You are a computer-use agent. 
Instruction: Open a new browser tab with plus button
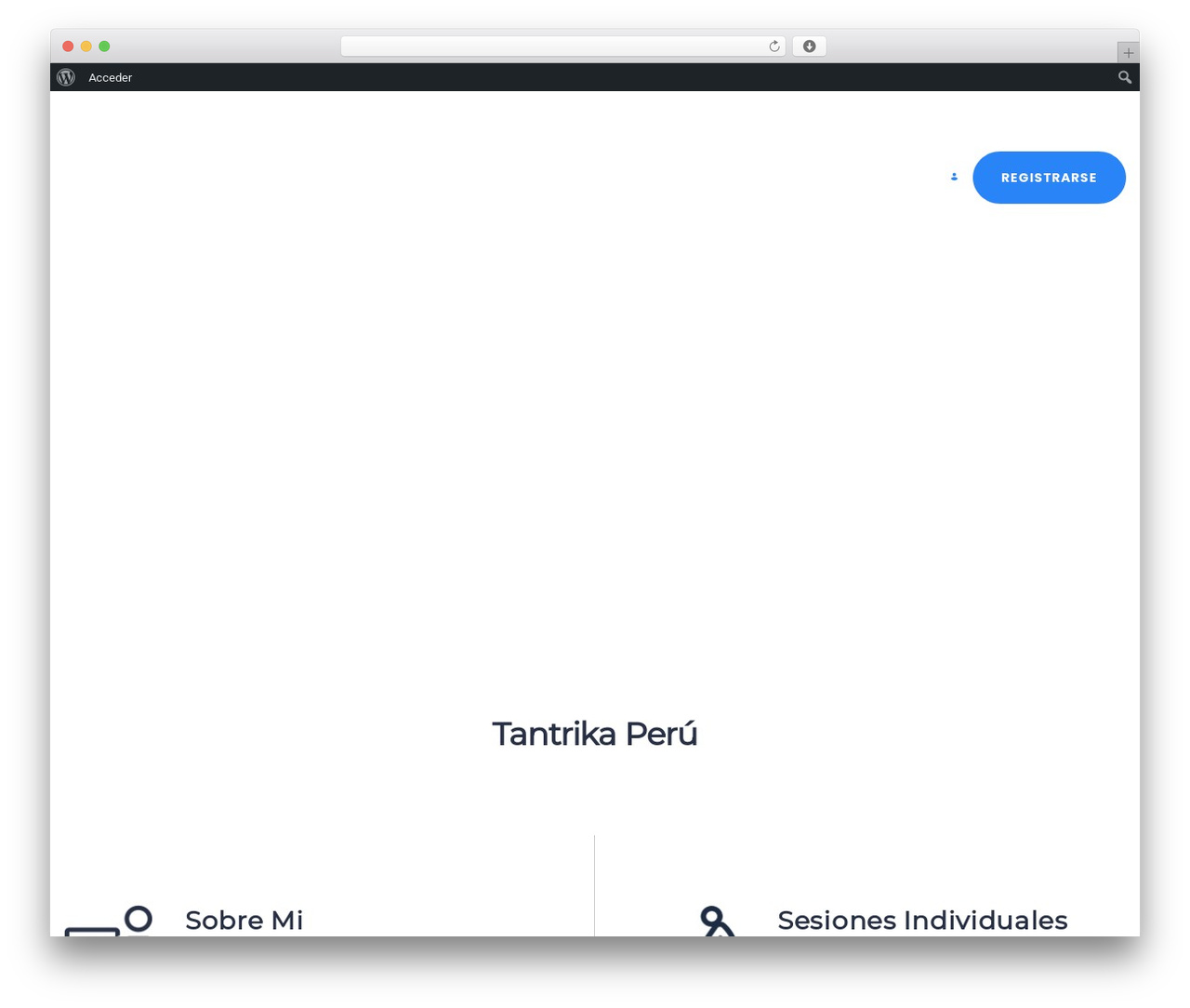(x=1128, y=53)
